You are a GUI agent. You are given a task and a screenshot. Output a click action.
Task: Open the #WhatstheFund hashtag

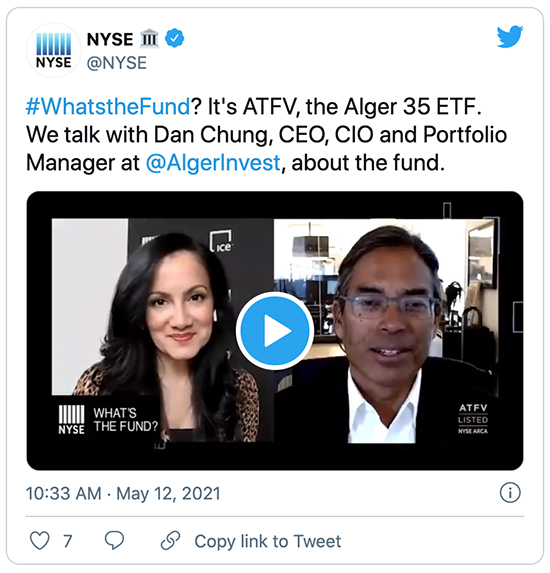click(108, 107)
